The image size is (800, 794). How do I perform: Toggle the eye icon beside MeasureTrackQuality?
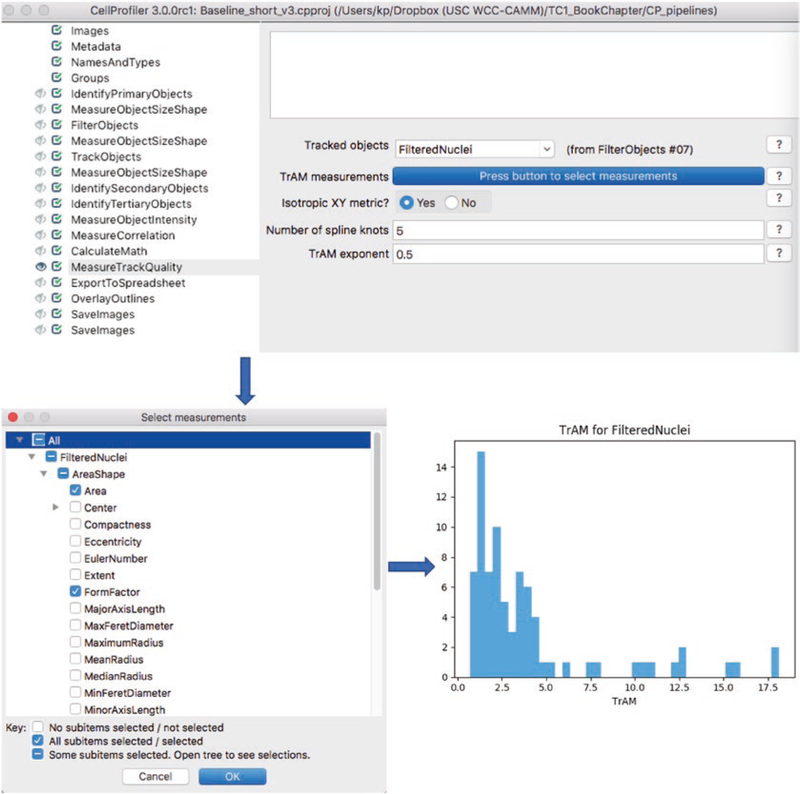[x=41, y=267]
